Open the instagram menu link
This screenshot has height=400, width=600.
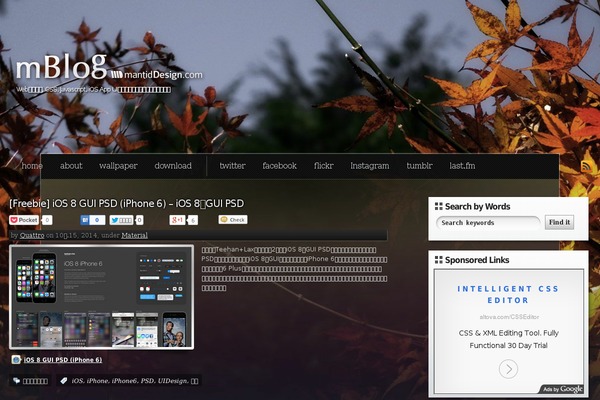(370, 166)
